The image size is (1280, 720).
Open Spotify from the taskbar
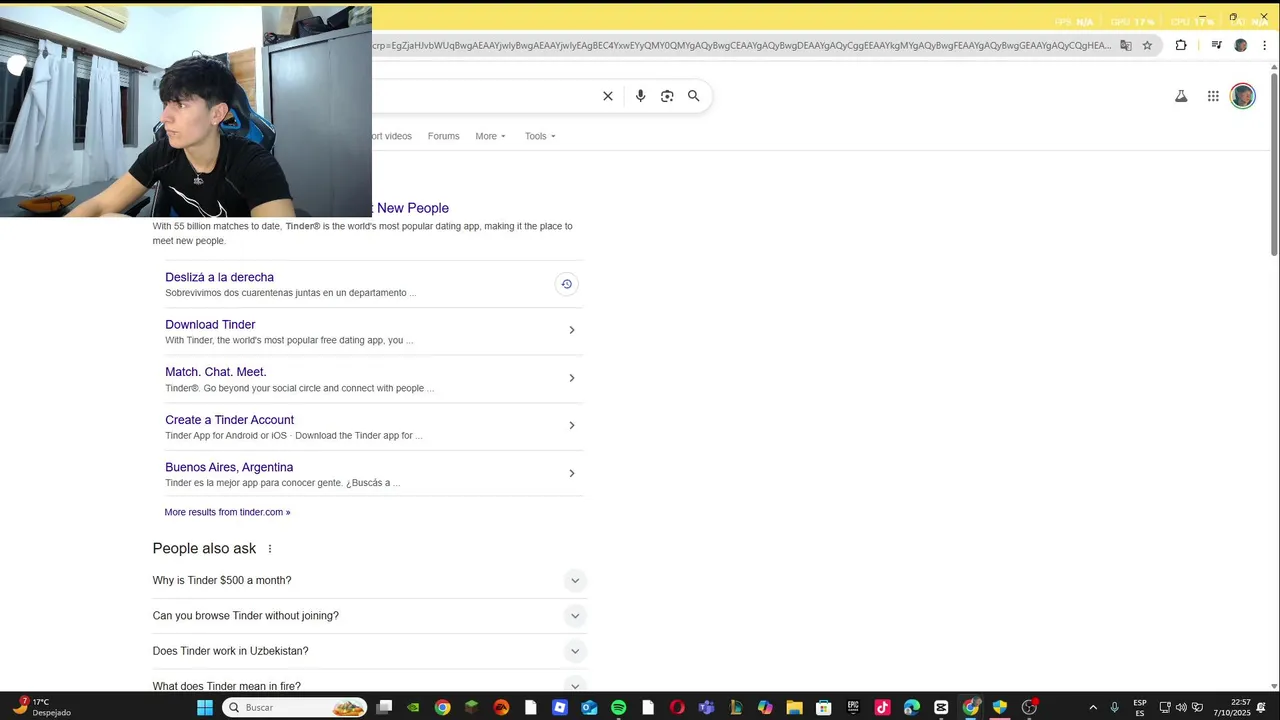coord(619,707)
